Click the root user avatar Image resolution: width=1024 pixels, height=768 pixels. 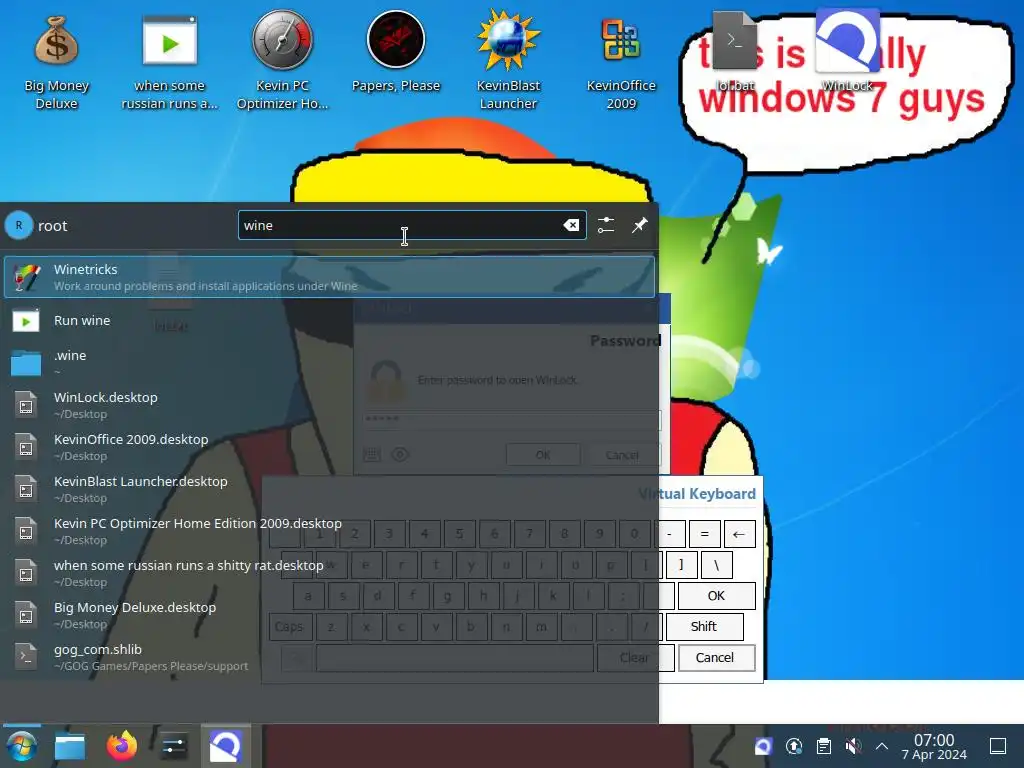point(19,225)
